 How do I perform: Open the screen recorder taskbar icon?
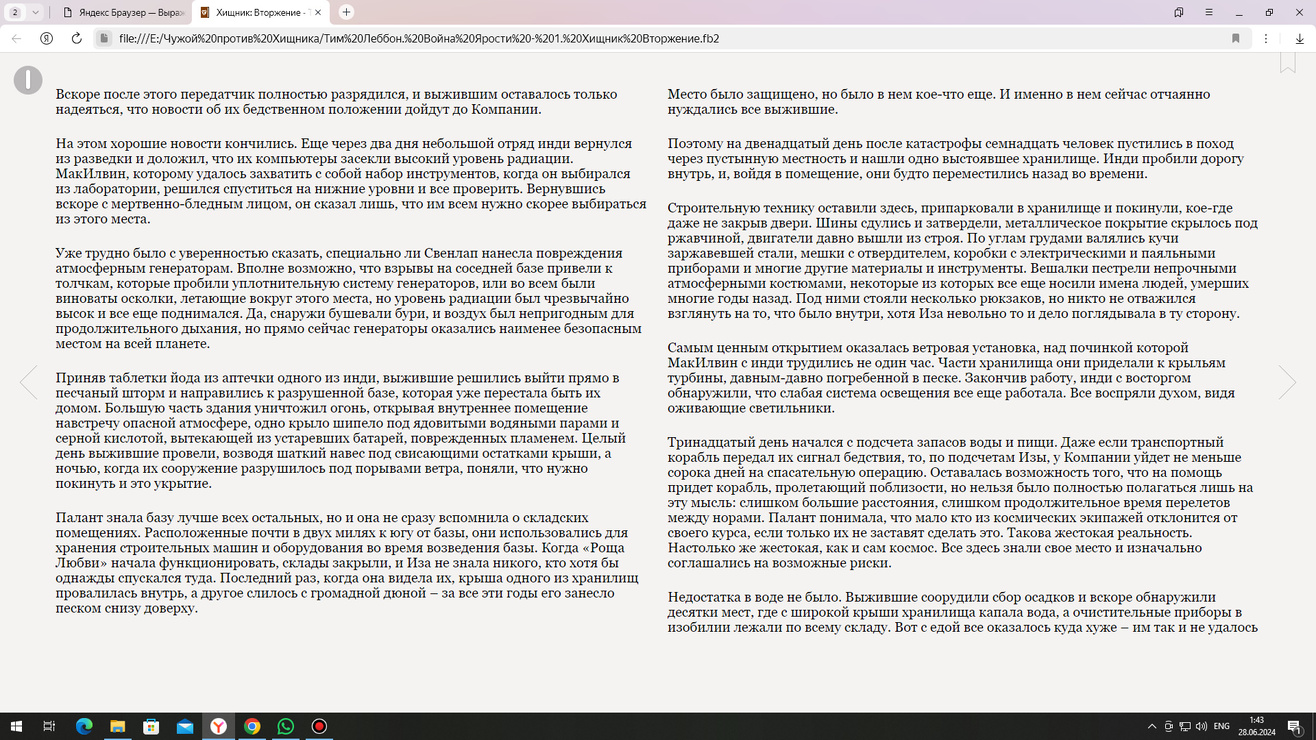coord(319,727)
